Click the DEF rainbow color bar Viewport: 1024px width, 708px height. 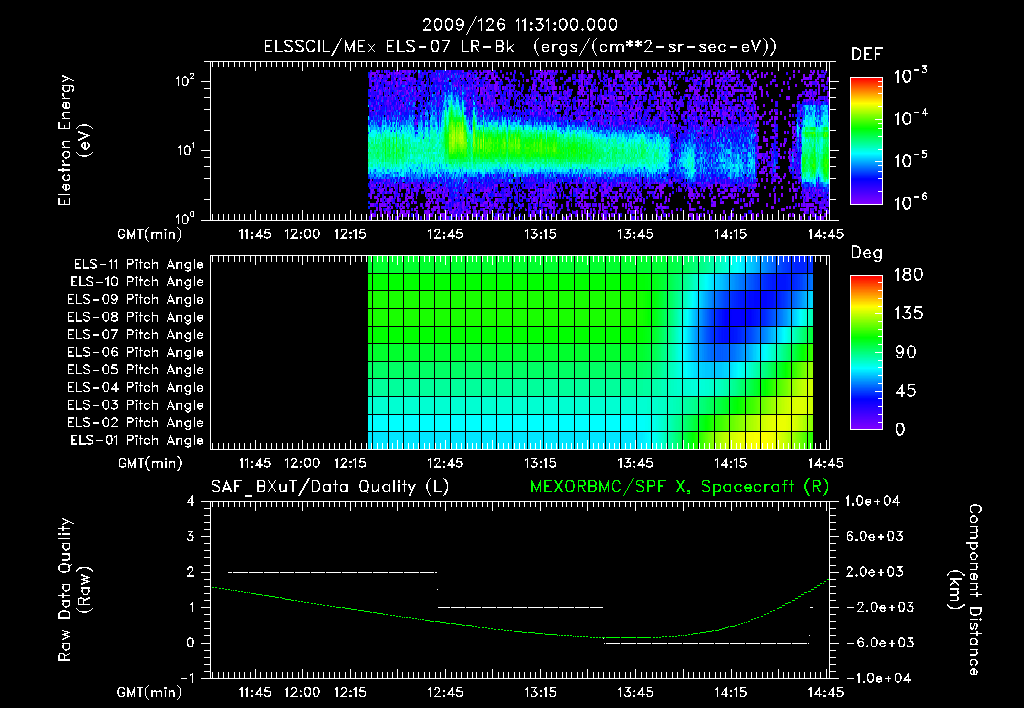[867, 140]
